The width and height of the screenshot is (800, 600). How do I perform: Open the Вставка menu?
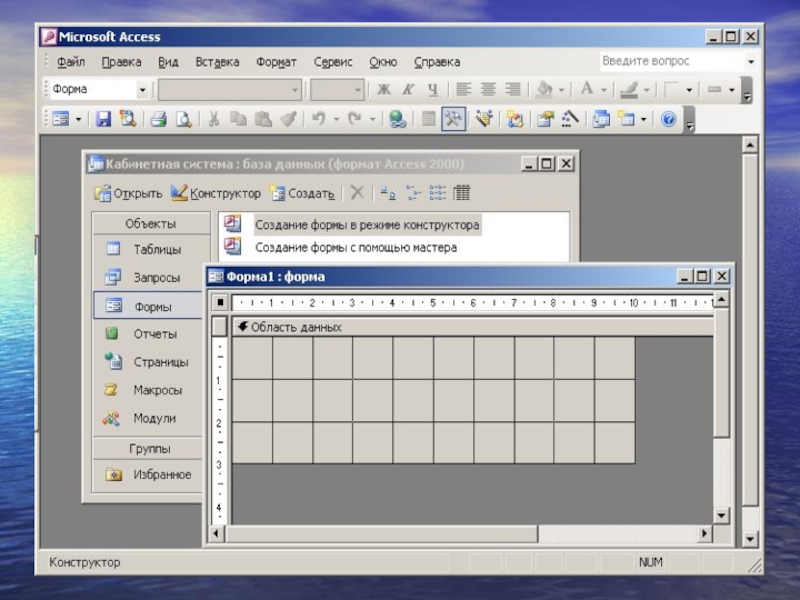tap(217, 62)
